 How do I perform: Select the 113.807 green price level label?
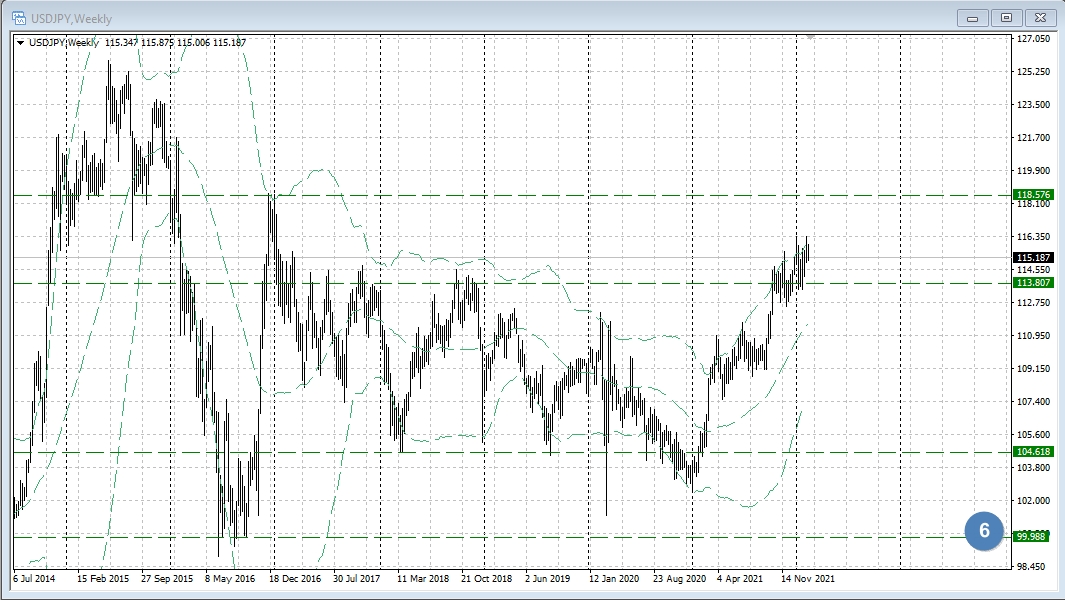click(1033, 283)
